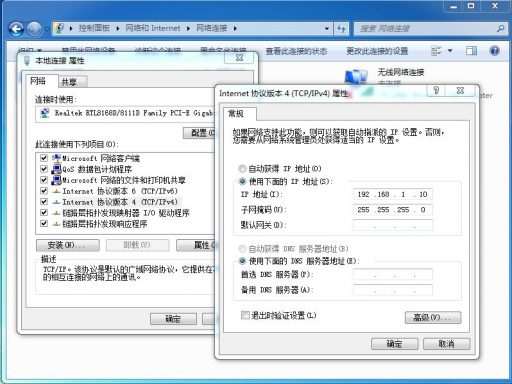Toggle Microsoft 网络的文件和打印机共享 checkbox
The image size is (512, 384).
point(44,180)
